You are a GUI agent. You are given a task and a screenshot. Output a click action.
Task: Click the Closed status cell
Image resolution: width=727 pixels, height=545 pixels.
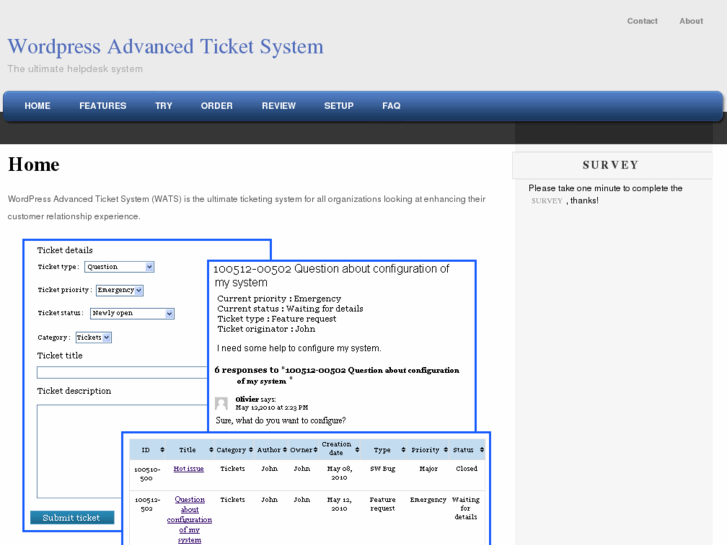tap(466, 469)
